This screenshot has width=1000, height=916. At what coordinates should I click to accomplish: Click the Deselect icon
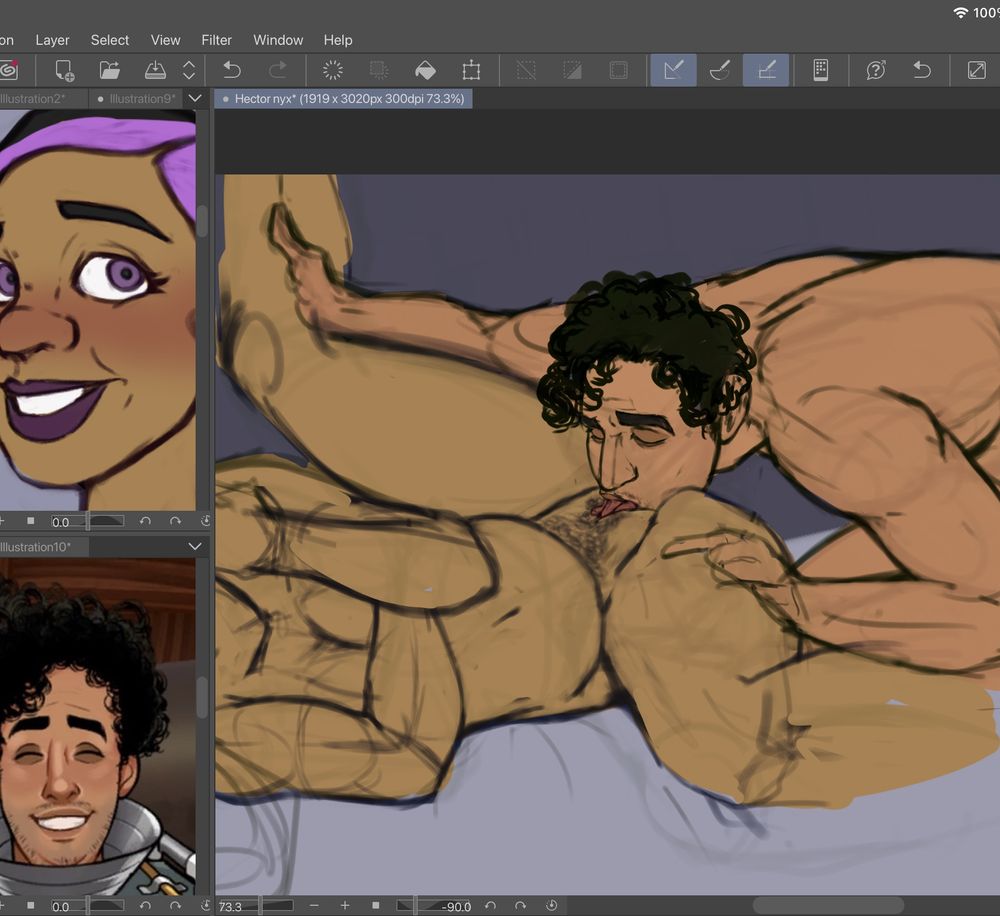point(526,70)
